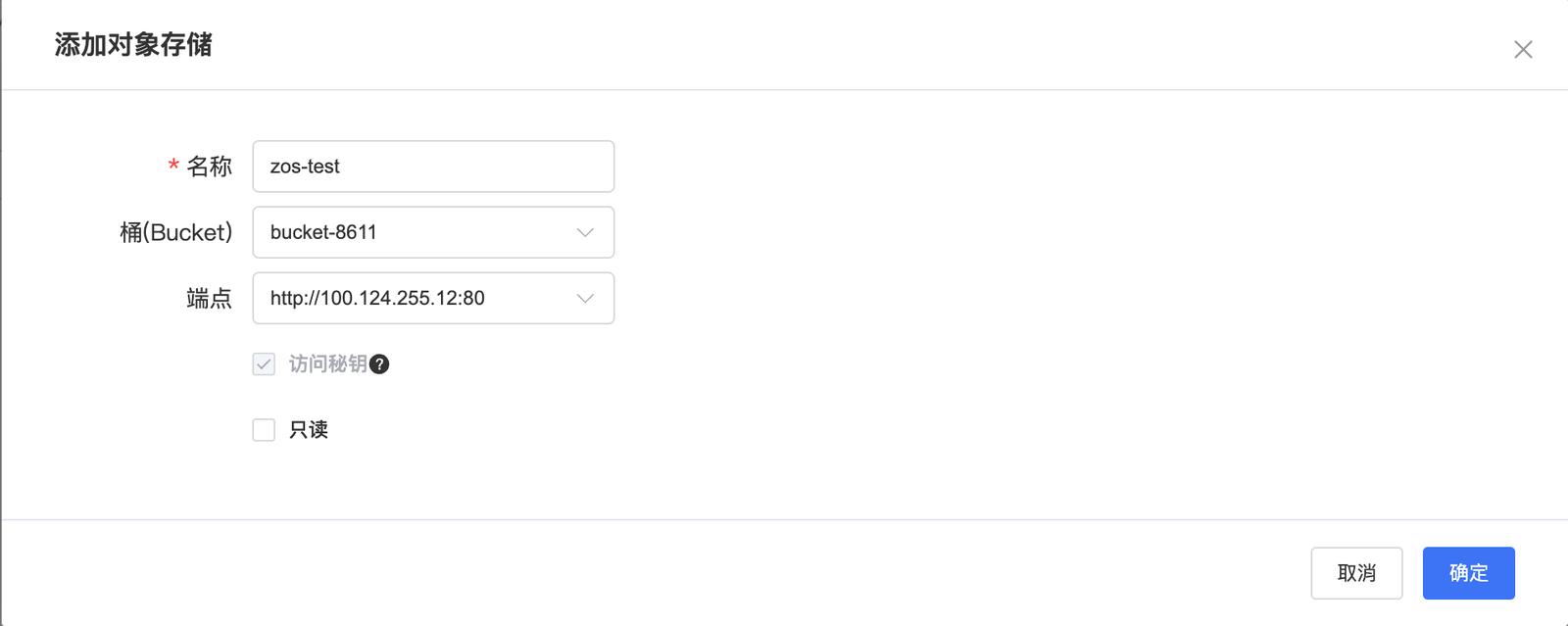The image size is (1568, 626).
Task: Close the 添加对象存储 dialog with X
Action: 1523,49
